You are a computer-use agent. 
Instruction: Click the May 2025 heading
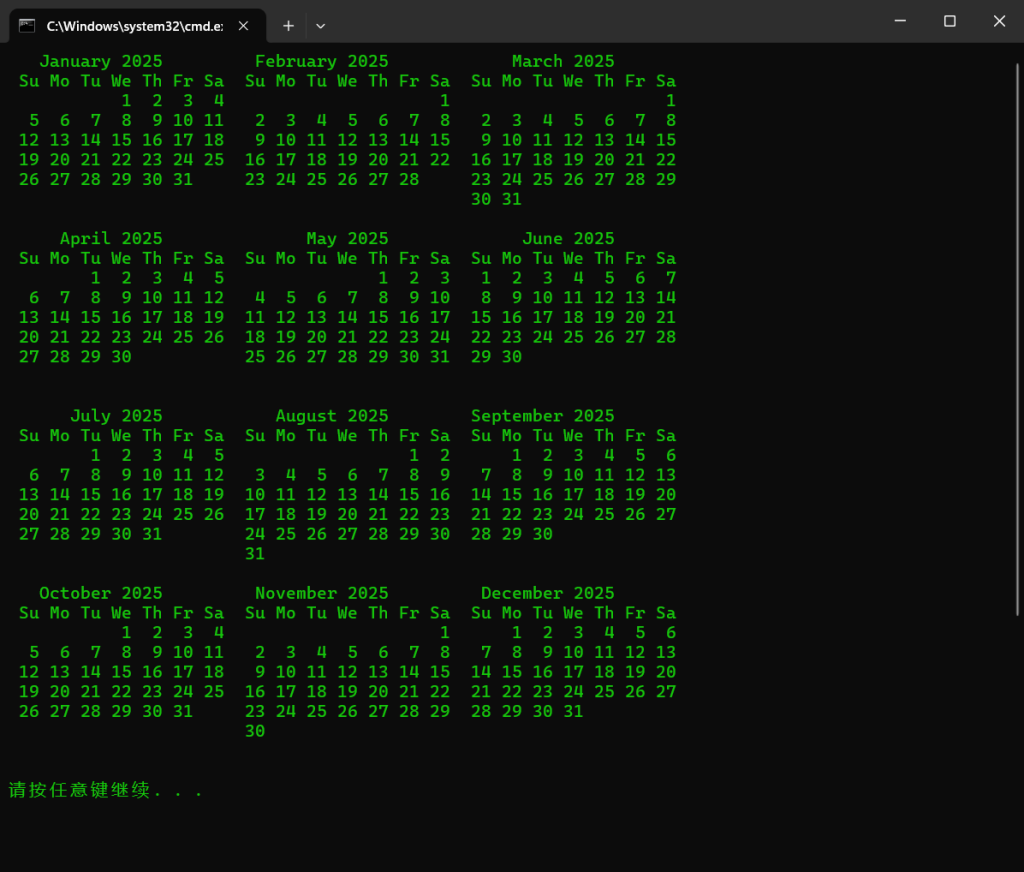tap(347, 238)
